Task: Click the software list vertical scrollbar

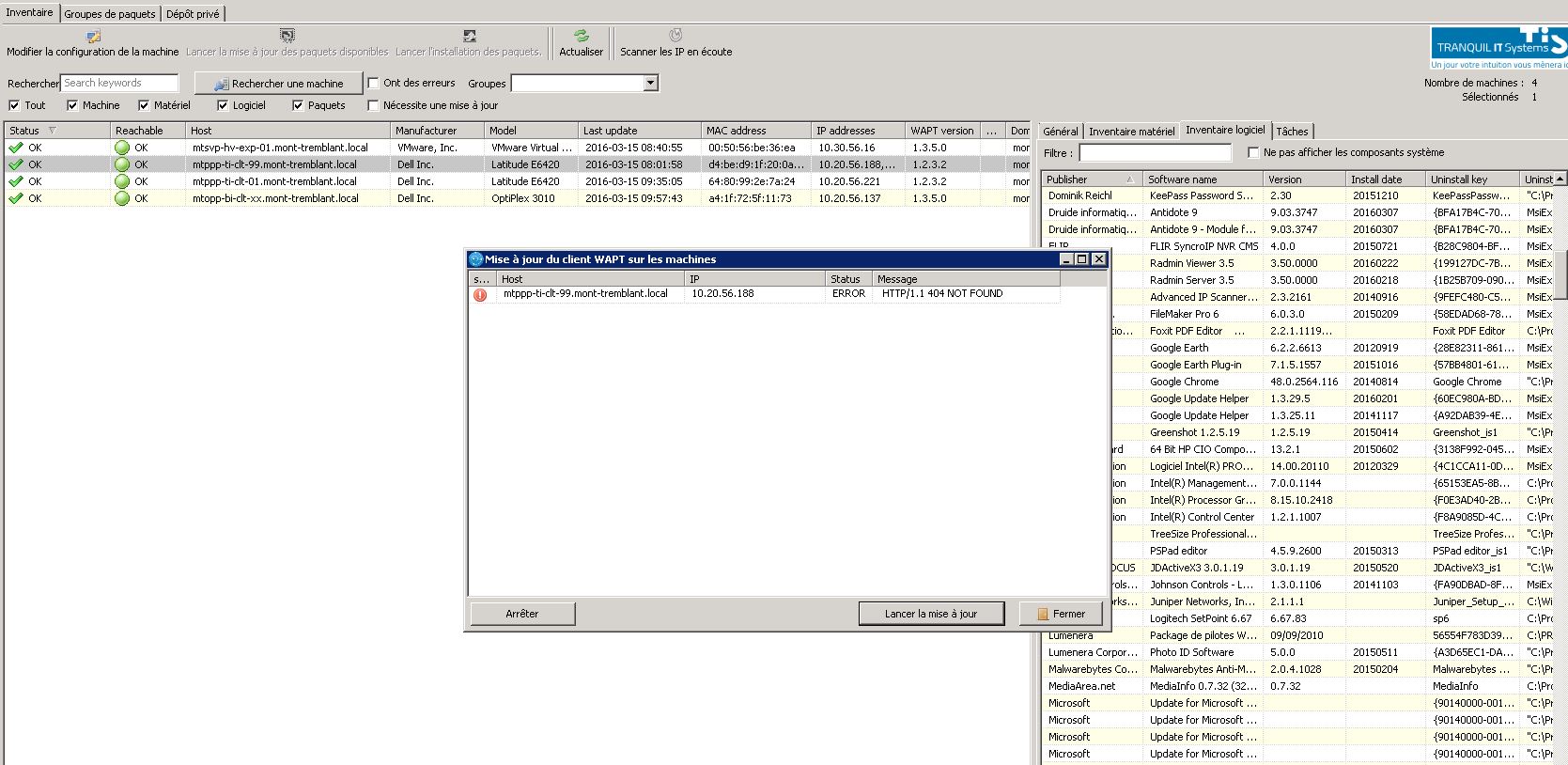Action: pos(1560,274)
